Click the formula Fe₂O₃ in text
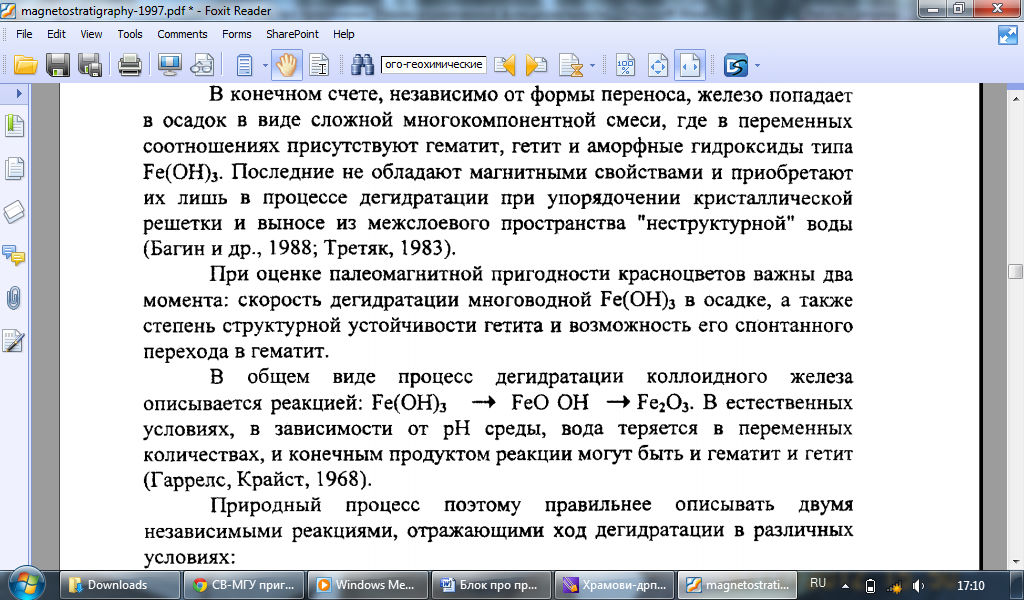Image resolution: width=1024 pixels, height=600 pixels. (663, 403)
